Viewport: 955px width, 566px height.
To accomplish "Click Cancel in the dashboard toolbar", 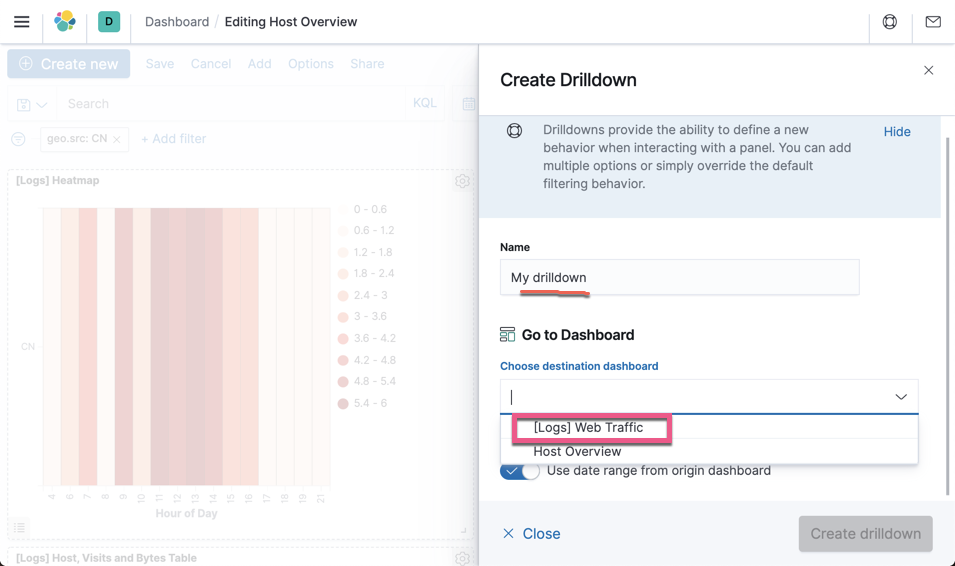I will tap(211, 64).
